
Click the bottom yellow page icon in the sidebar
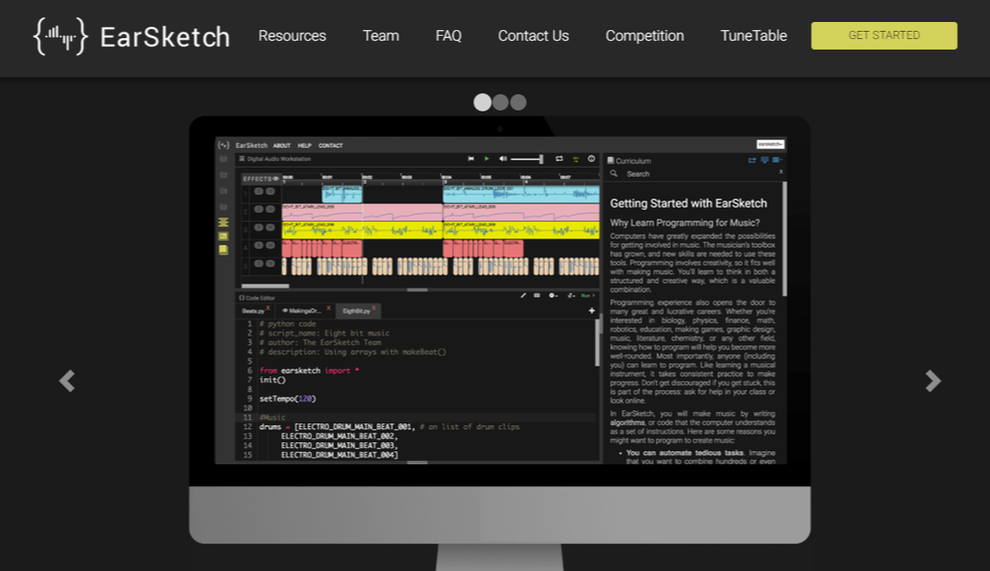coord(224,250)
